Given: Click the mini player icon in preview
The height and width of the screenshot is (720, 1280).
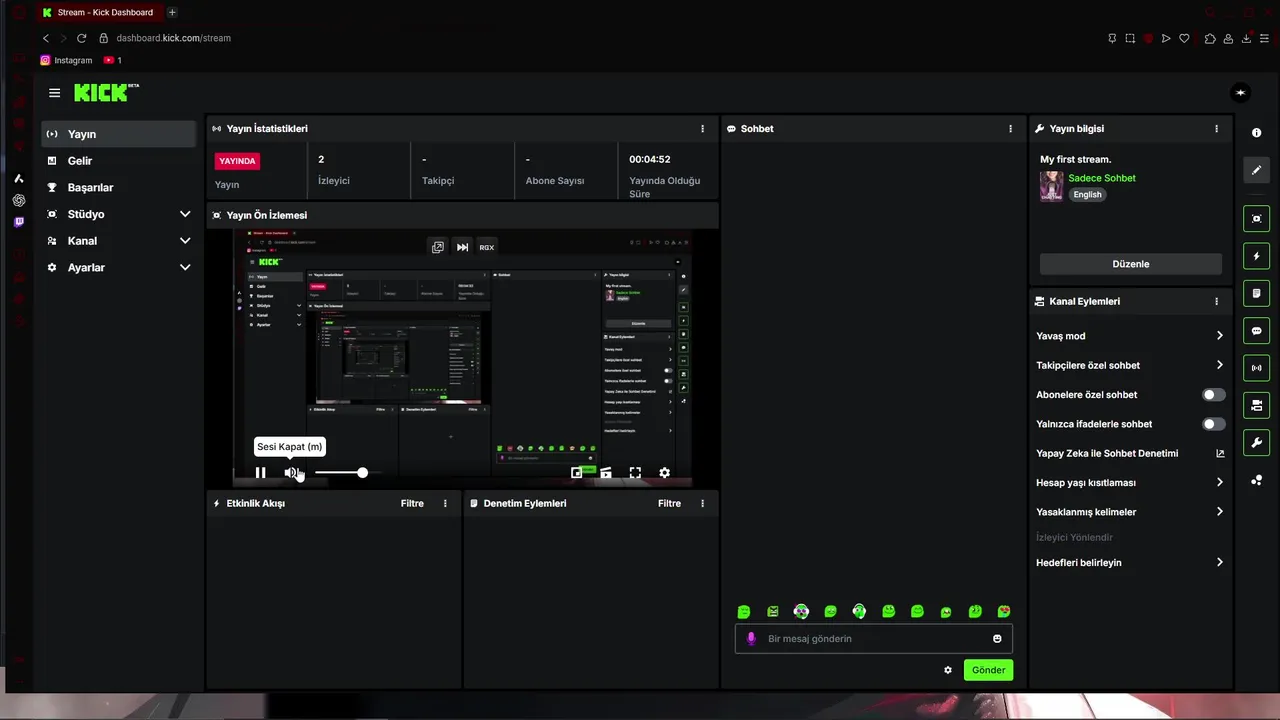Looking at the screenshot, I should click(x=577, y=473).
